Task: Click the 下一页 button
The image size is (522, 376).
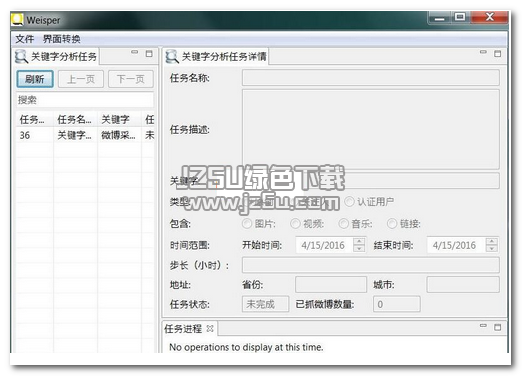Action: pyautogui.click(x=131, y=79)
